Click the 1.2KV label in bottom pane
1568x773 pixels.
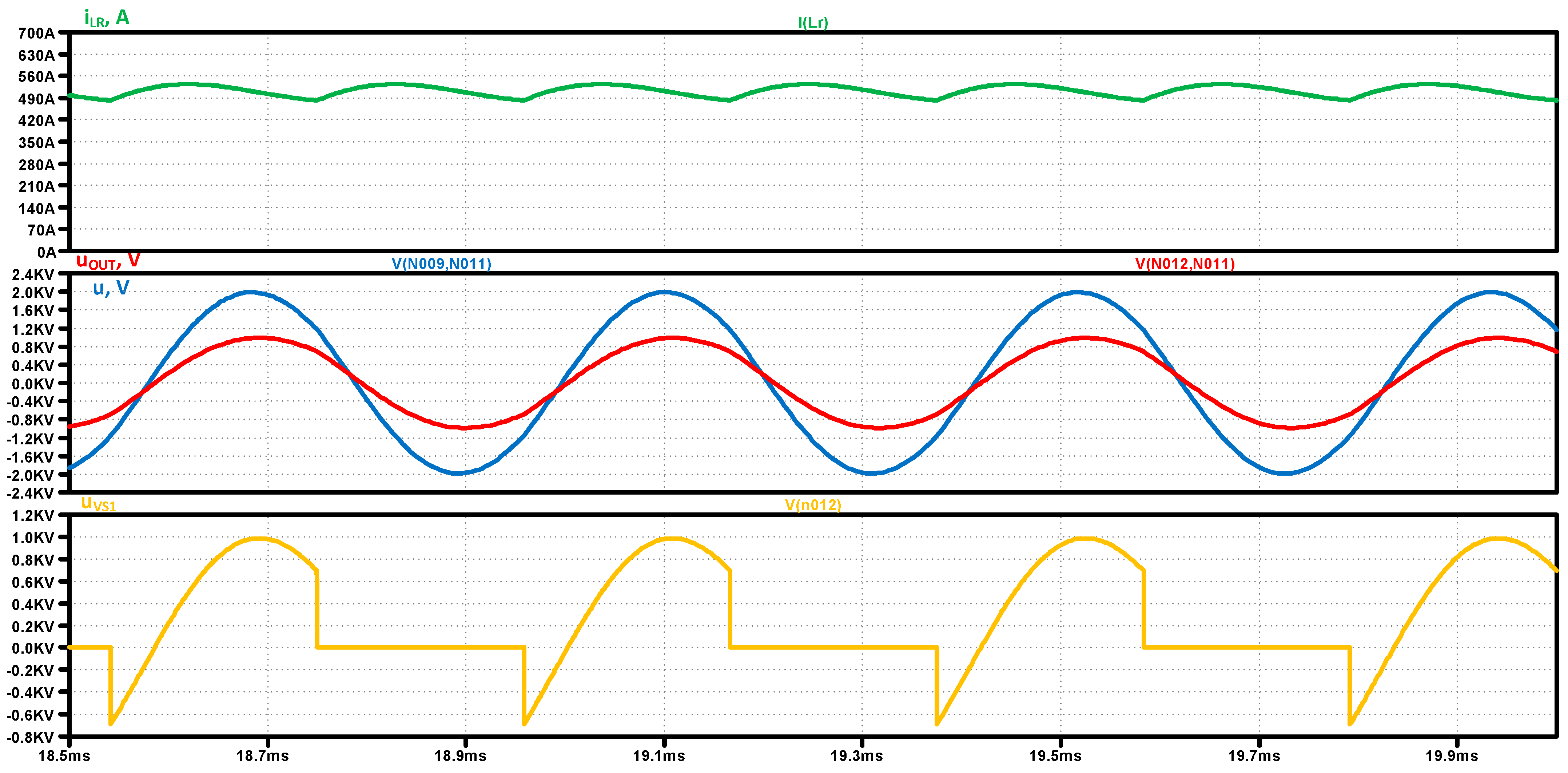(33, 515)
